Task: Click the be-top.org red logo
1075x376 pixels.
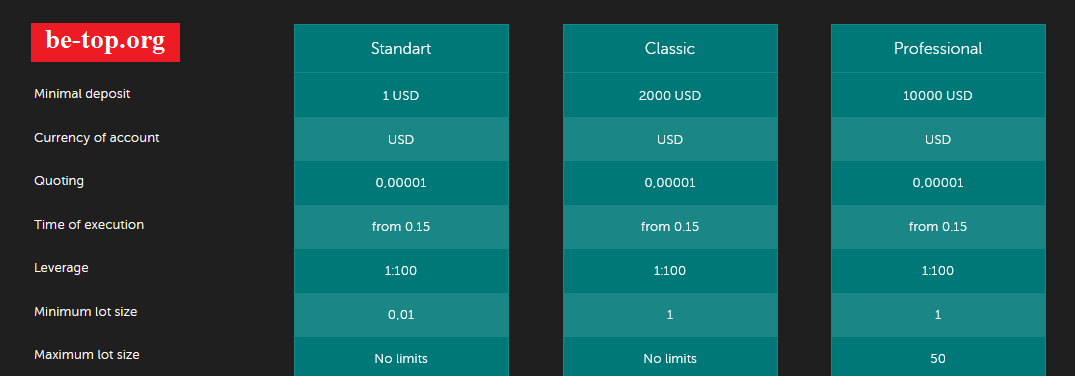Action: [106, 43]
